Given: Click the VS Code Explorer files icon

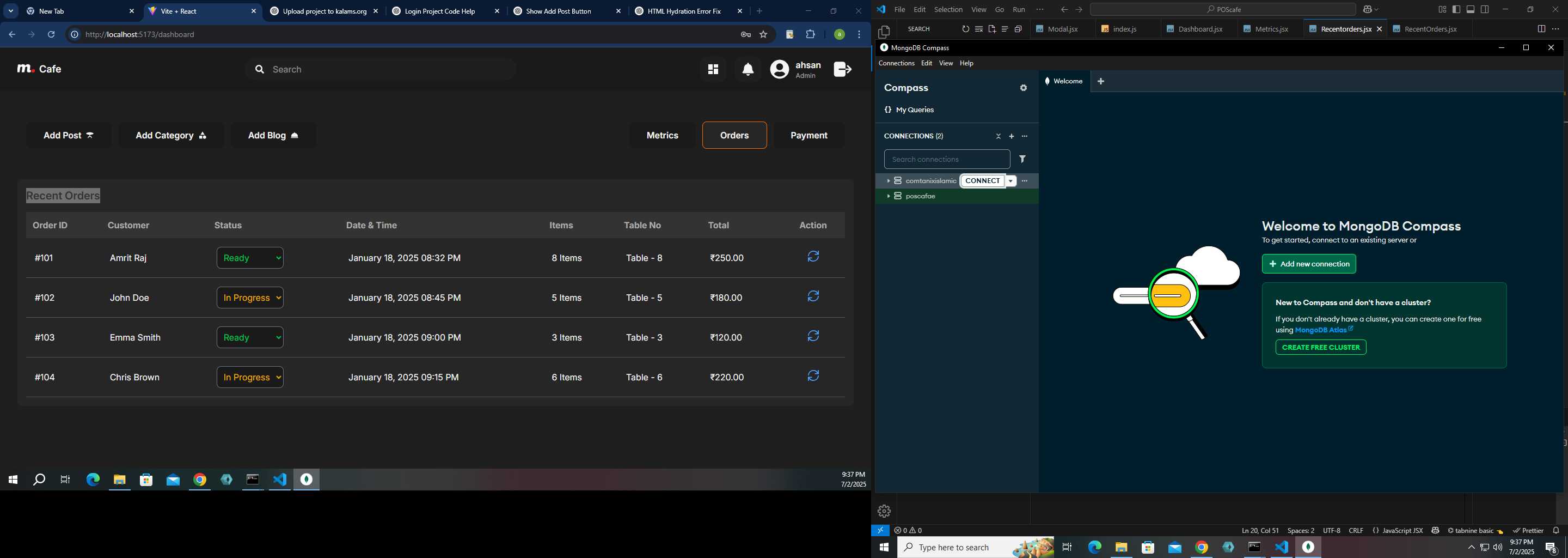Looking at the screenshot, I should pos(884,32).
